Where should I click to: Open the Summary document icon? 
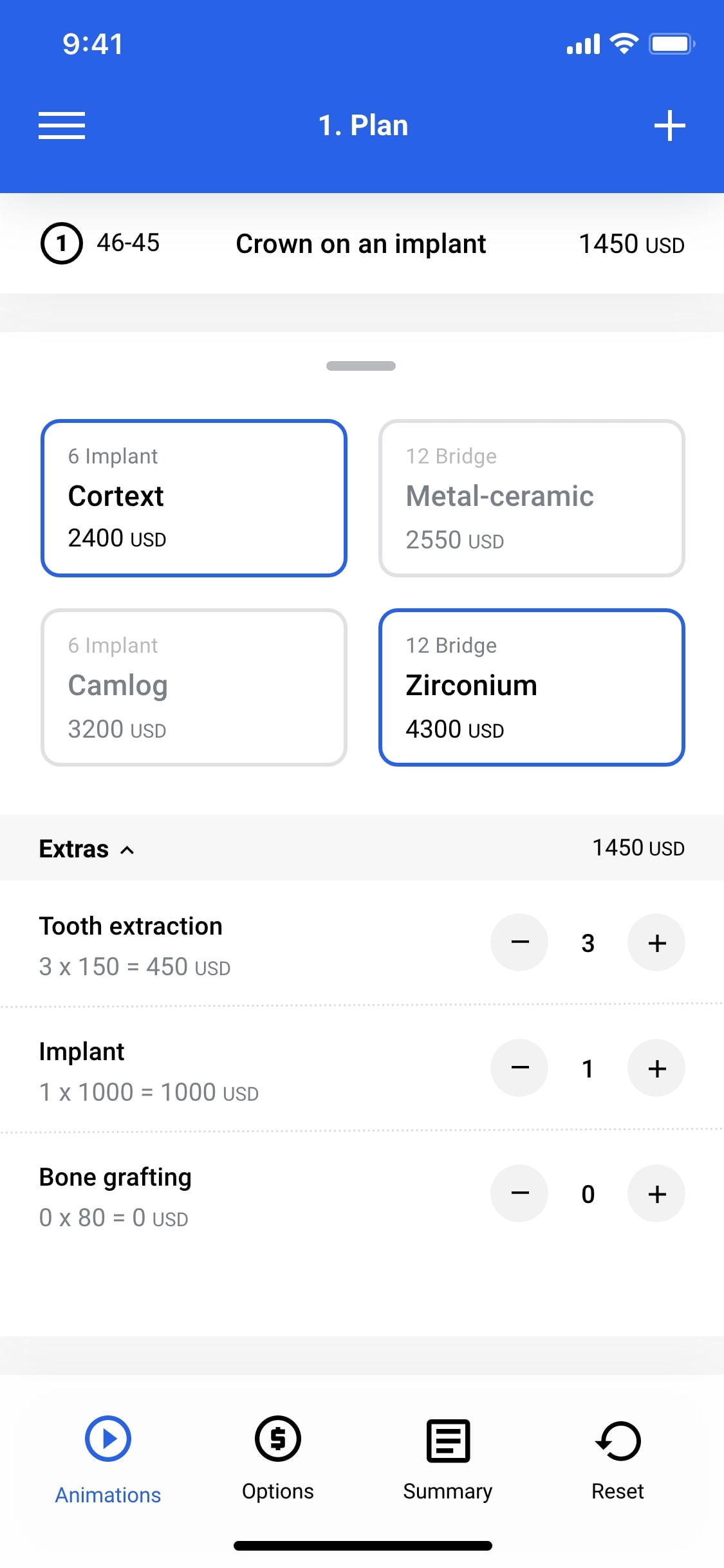point(448,1441)
